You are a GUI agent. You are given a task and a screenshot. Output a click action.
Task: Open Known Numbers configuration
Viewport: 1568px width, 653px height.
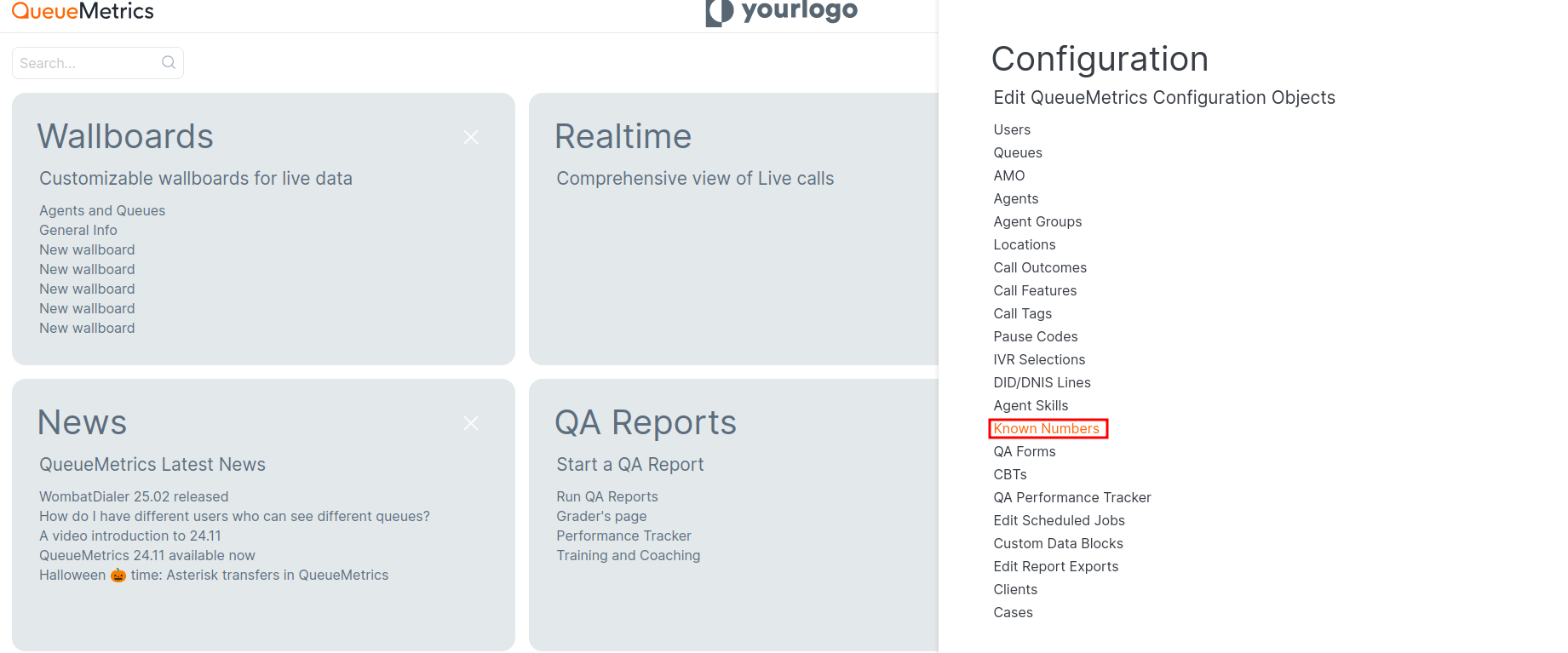(x=1047, y=428)
